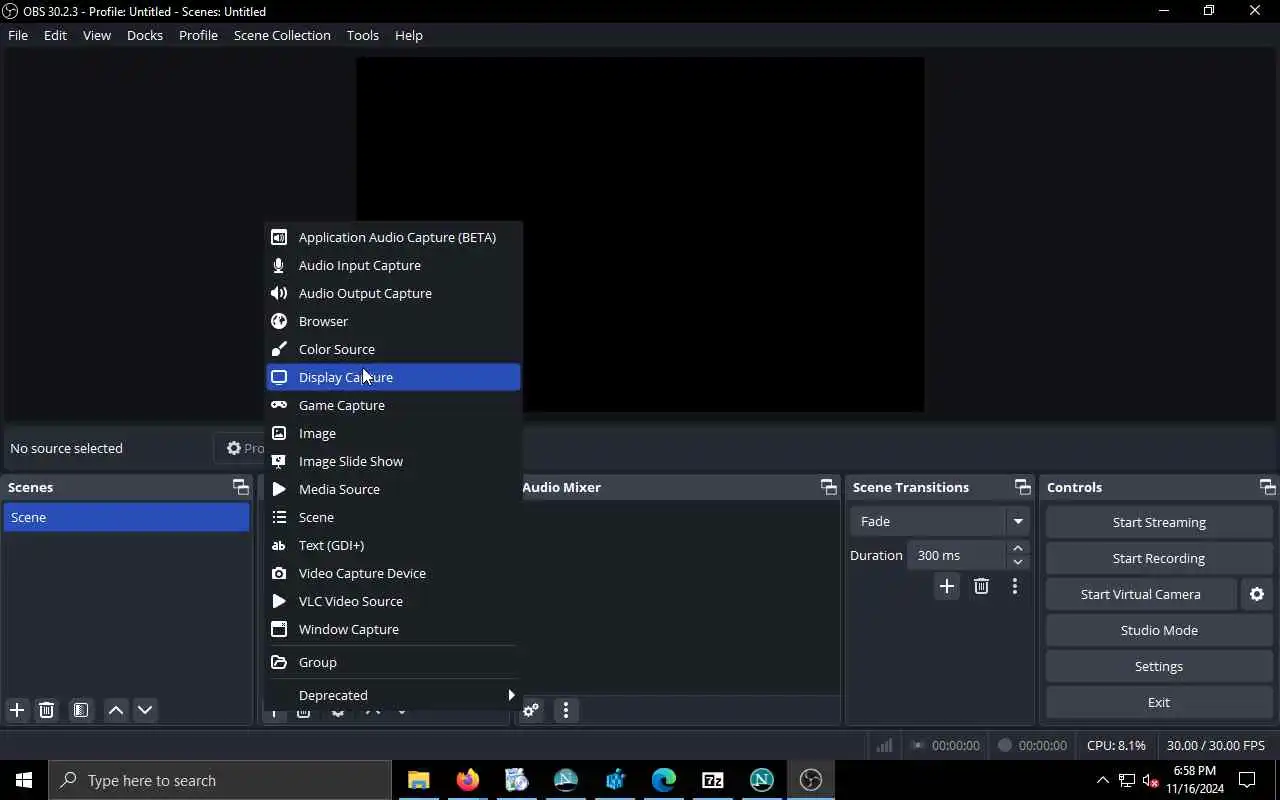Undock the Scenes panel

click(241, 487)
